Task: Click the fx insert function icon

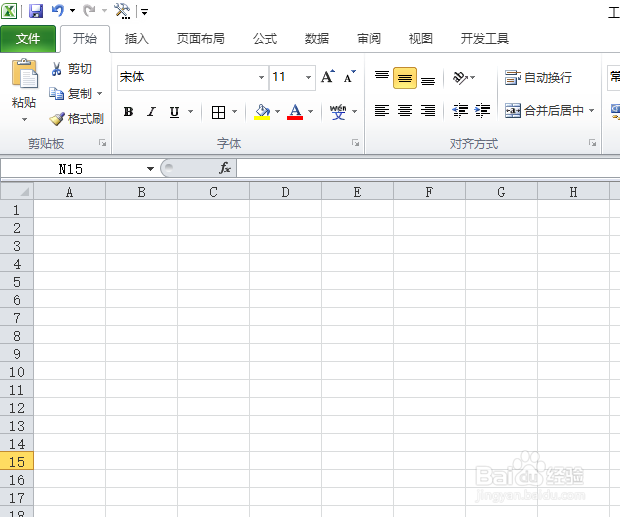Action: (225, 168)
